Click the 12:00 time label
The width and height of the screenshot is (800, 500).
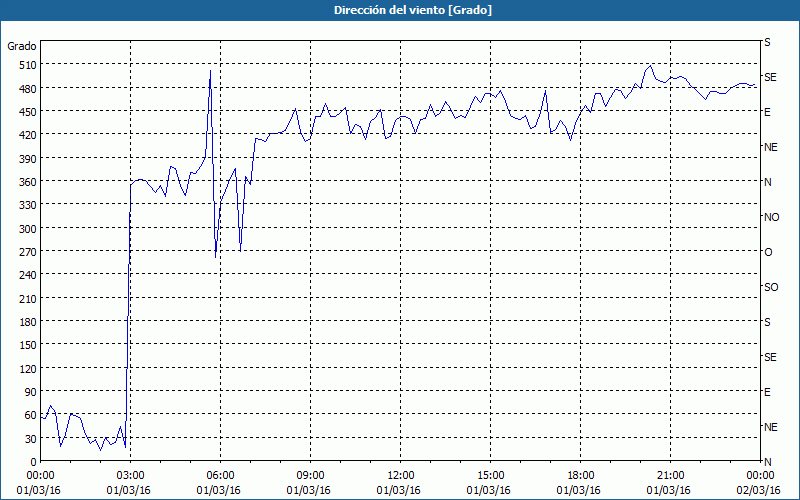(401, 477)
